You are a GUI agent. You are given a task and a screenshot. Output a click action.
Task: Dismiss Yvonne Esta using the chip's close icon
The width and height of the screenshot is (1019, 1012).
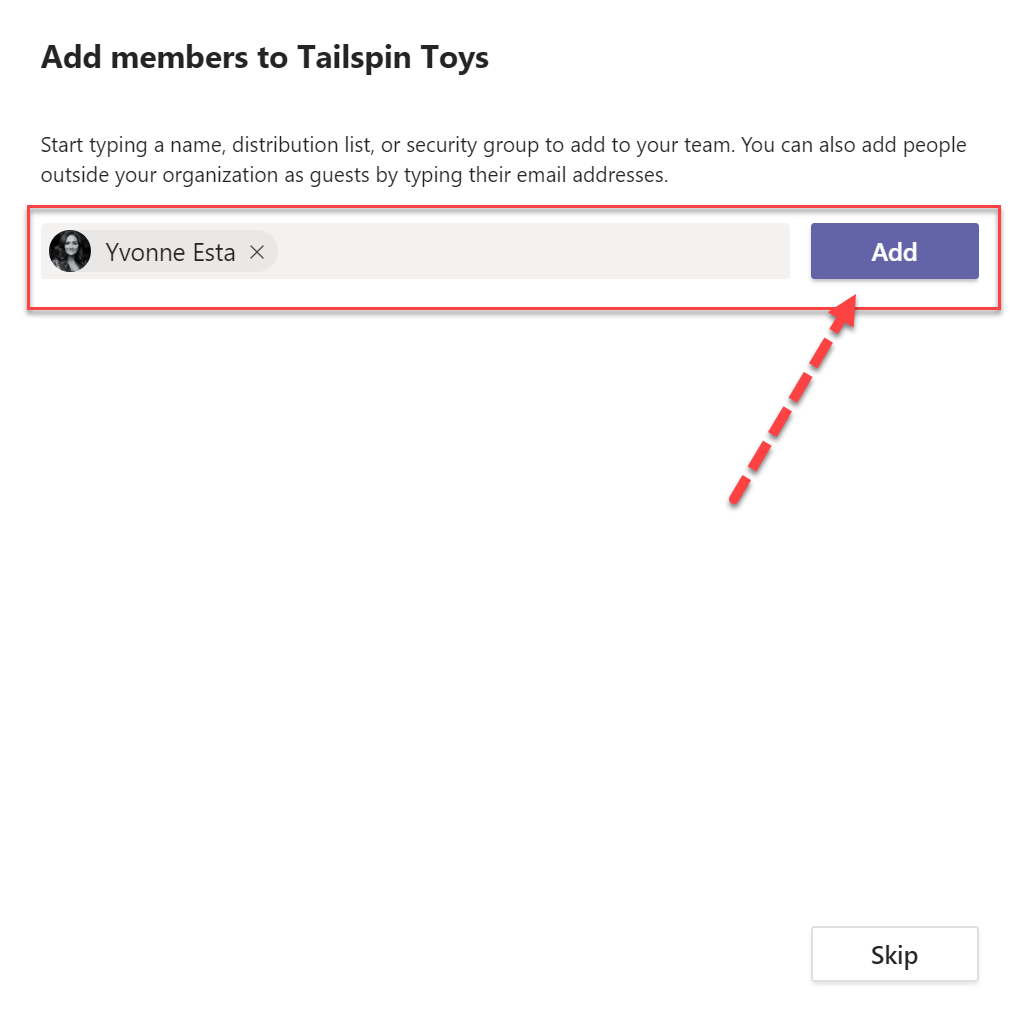pyautogui.click(x=256, y=252)
